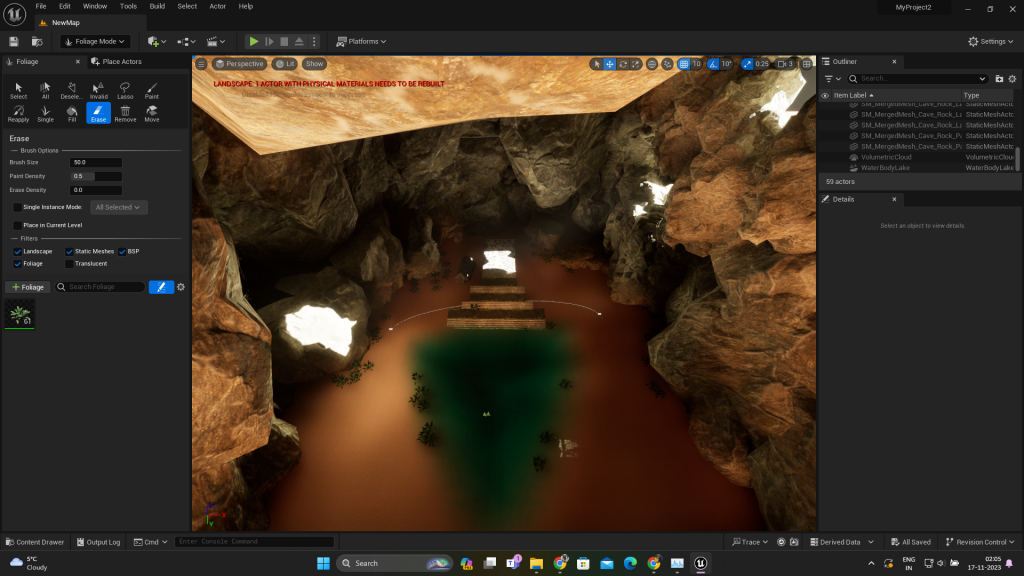
Task: Open the Settings dropdown
Action: tap(991, 41)
